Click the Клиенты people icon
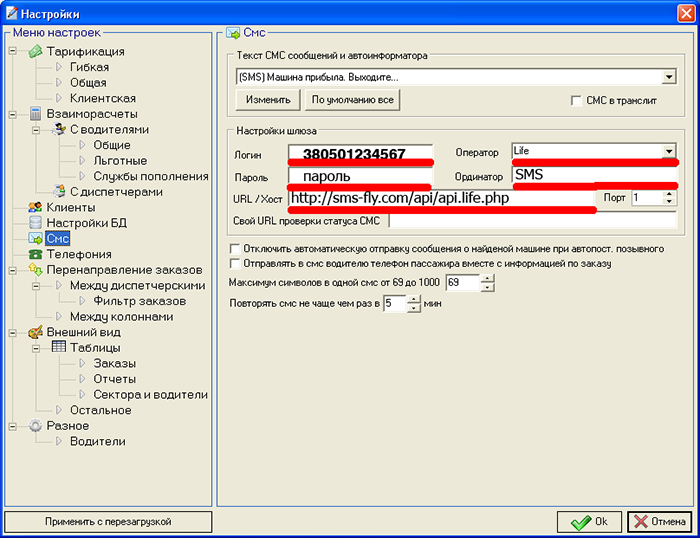700x538 pixels. [x=35, y=207]
